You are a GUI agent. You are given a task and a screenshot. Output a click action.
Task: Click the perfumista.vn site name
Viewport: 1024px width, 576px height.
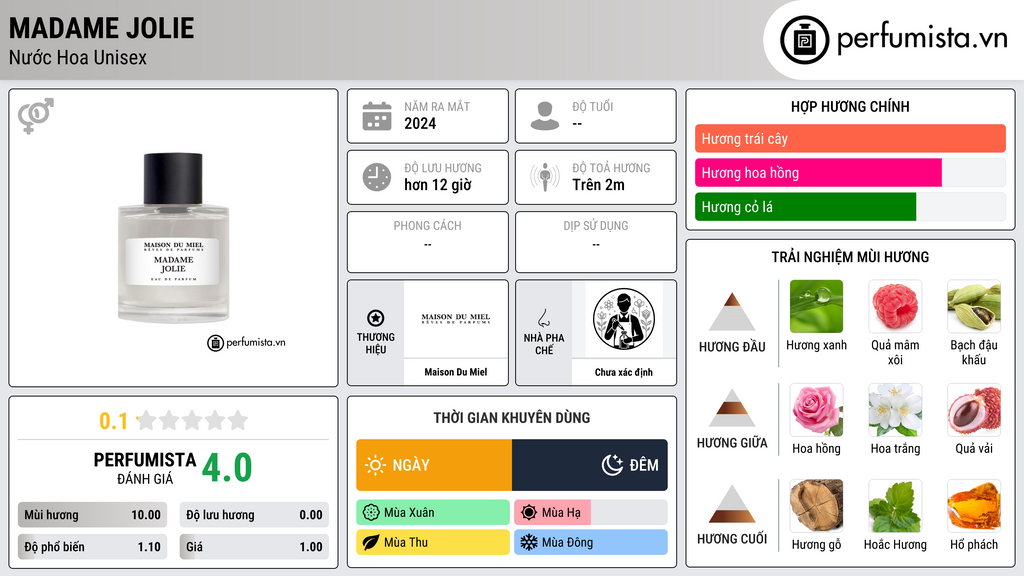(922, 39)
